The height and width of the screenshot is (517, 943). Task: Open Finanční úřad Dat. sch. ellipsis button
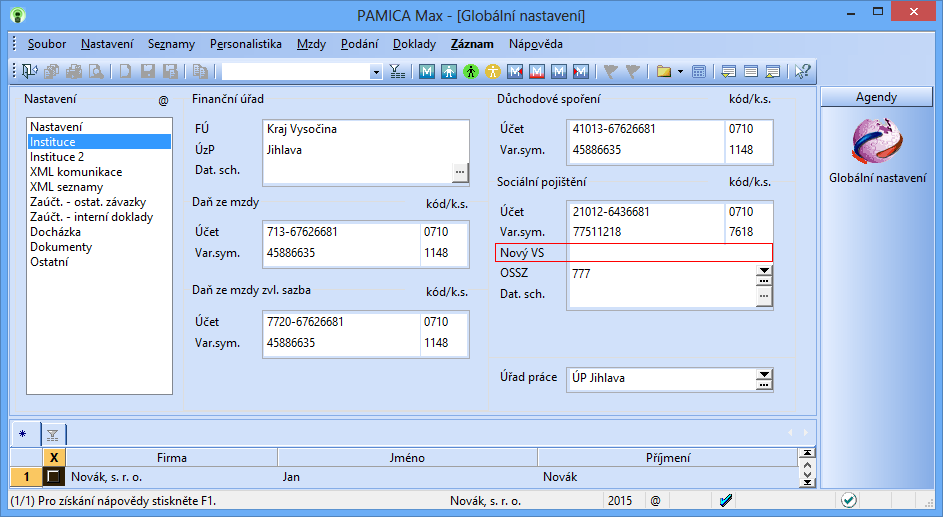[460, 172]
